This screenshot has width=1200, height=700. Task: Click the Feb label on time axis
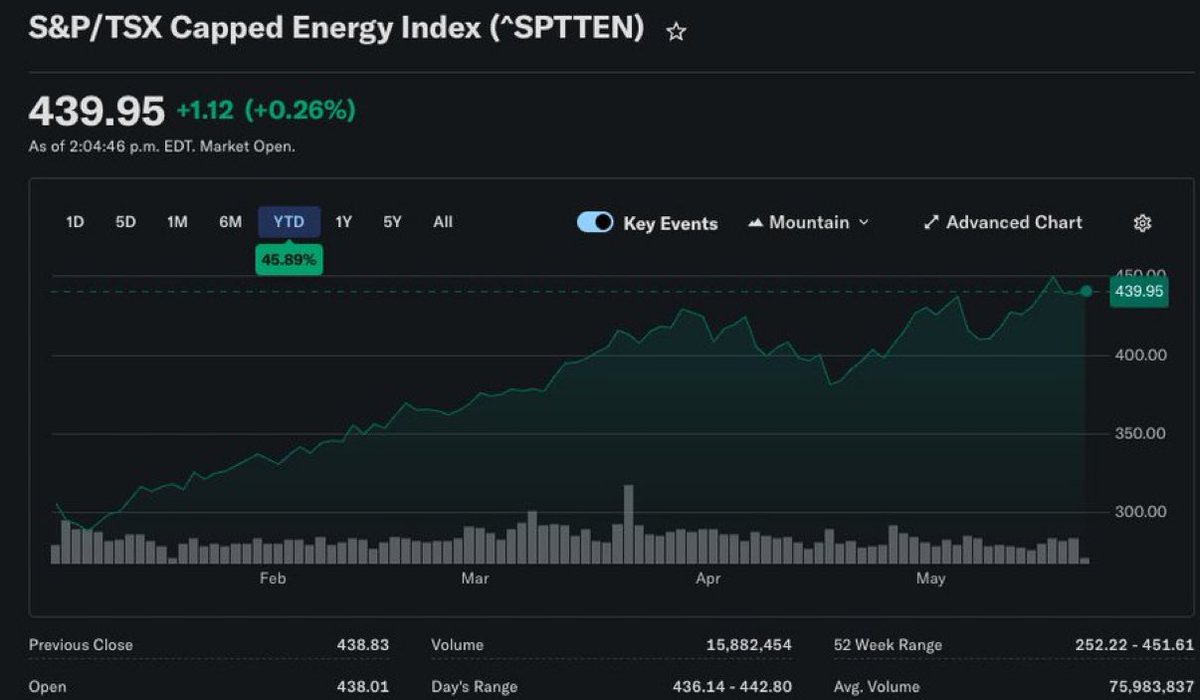tap(272, 579)
